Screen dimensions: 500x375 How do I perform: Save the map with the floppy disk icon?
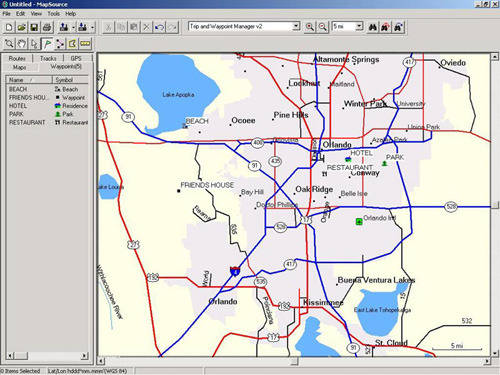[x=34, y=27]
